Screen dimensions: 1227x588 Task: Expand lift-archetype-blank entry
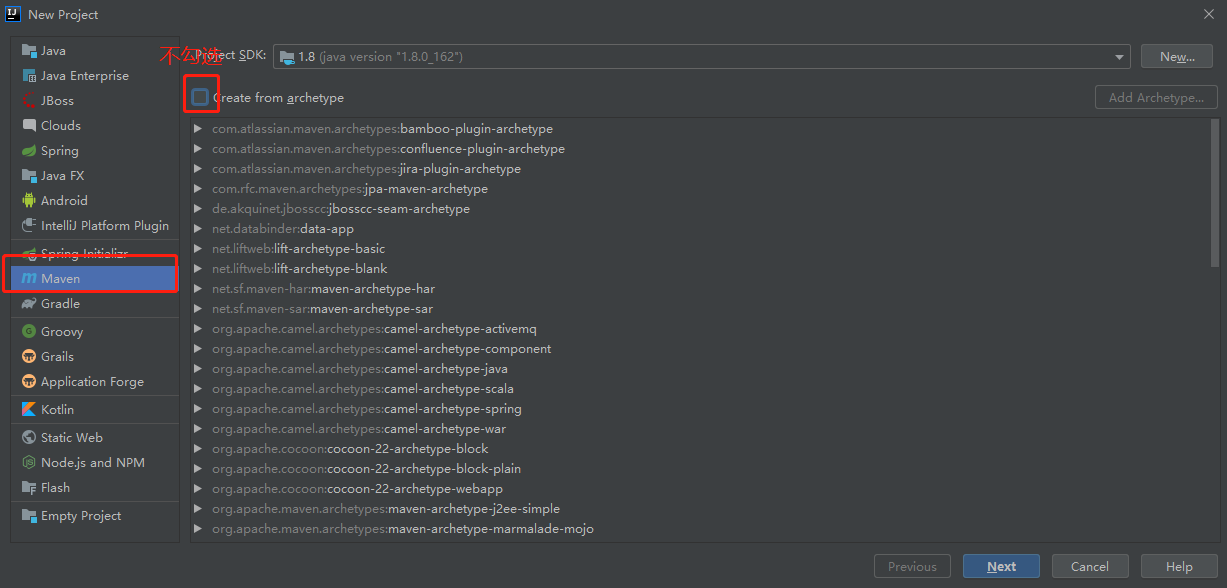click(x=199, y=269)
